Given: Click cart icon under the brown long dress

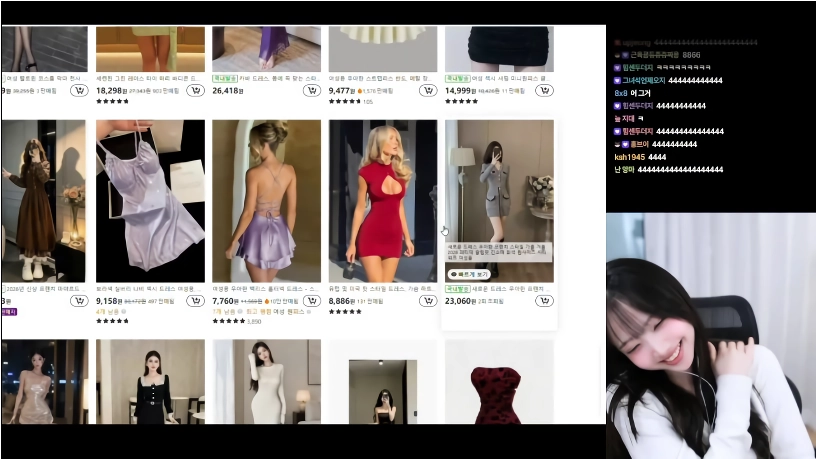Looking at the screenshot, I should pyautogui.click(x=79, y=301).
